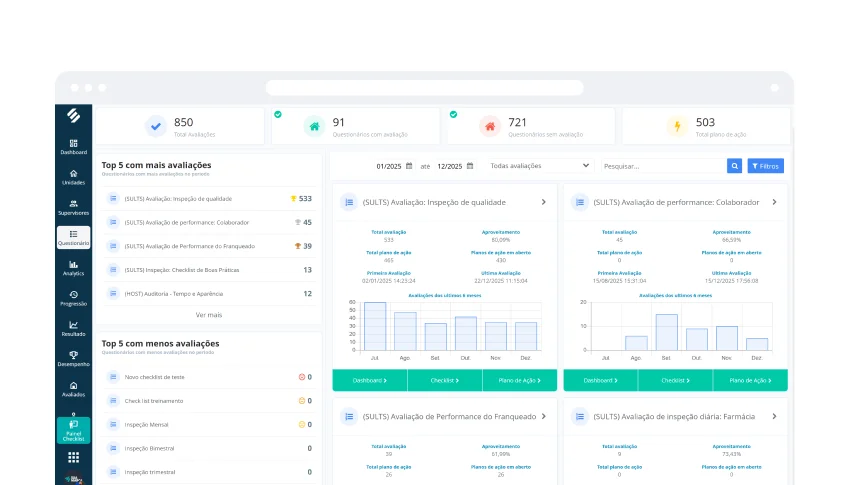Open Plano de Ação tab on Colaborador card
The height and width of the screenshot is (485, 850).
click(750, 380)
